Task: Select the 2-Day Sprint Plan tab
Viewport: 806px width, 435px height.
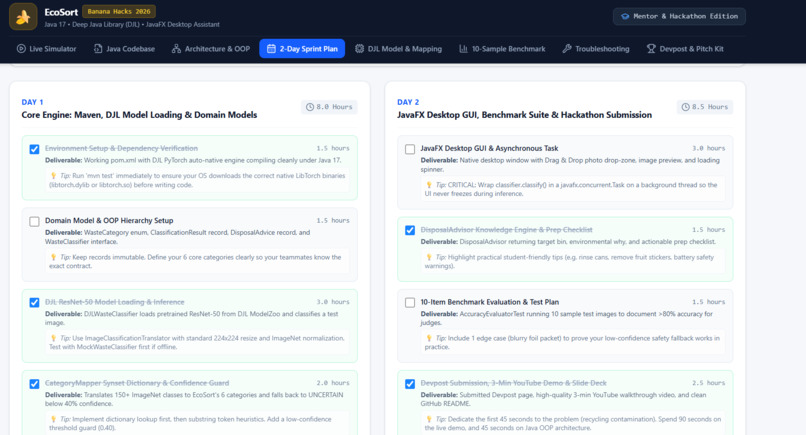Action: click(x=302, y=49)
